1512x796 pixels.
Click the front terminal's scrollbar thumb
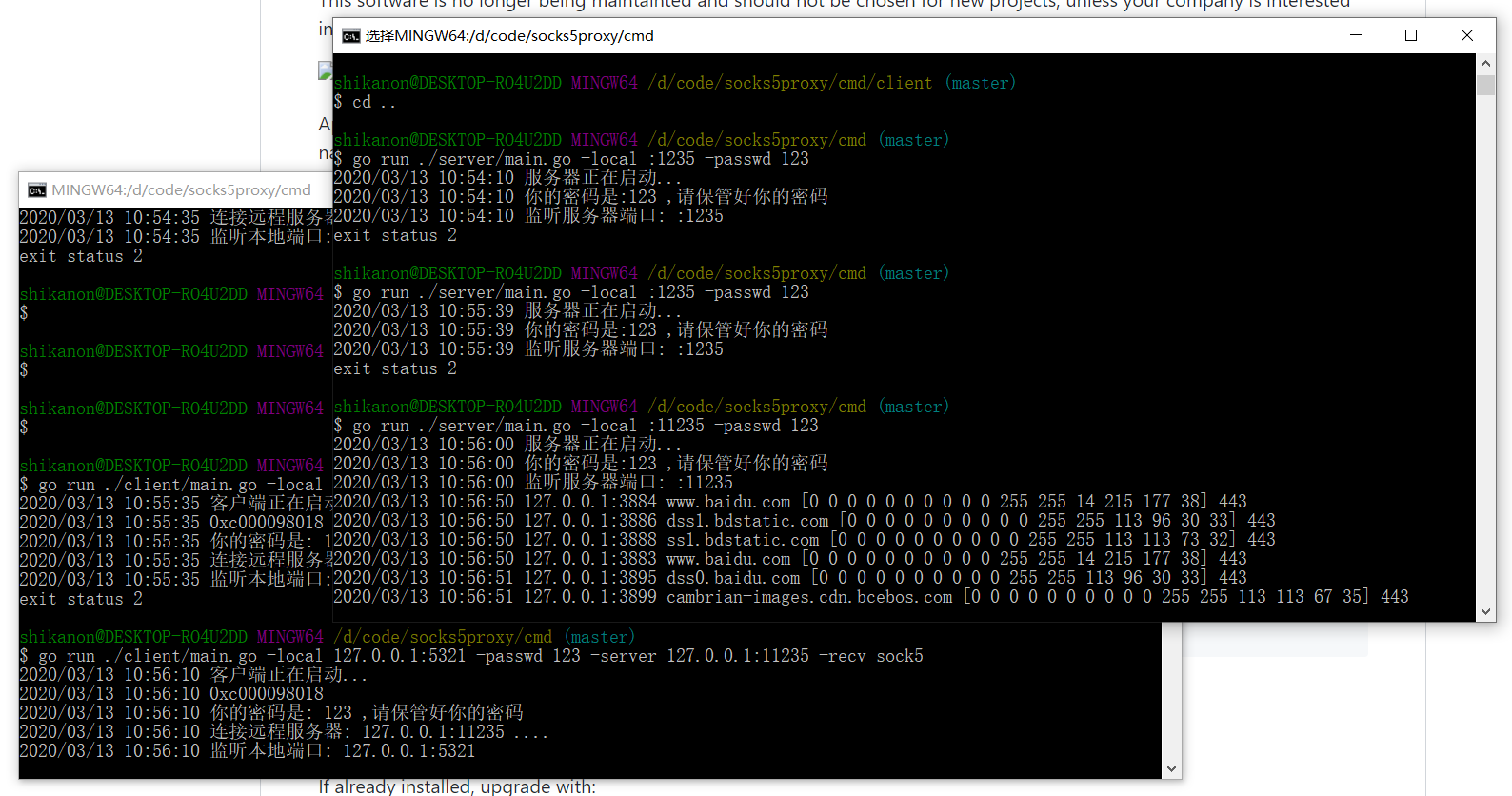[x=1485, y=85]
